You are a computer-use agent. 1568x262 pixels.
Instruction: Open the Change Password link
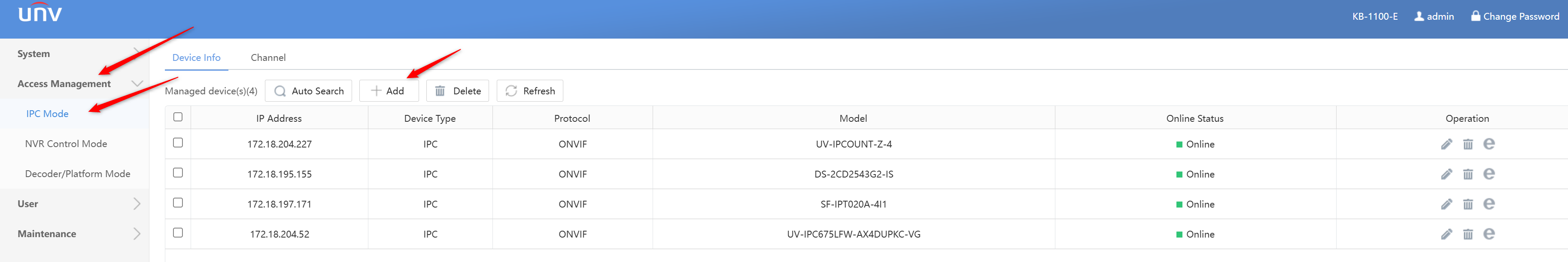tap(1514, 16)
